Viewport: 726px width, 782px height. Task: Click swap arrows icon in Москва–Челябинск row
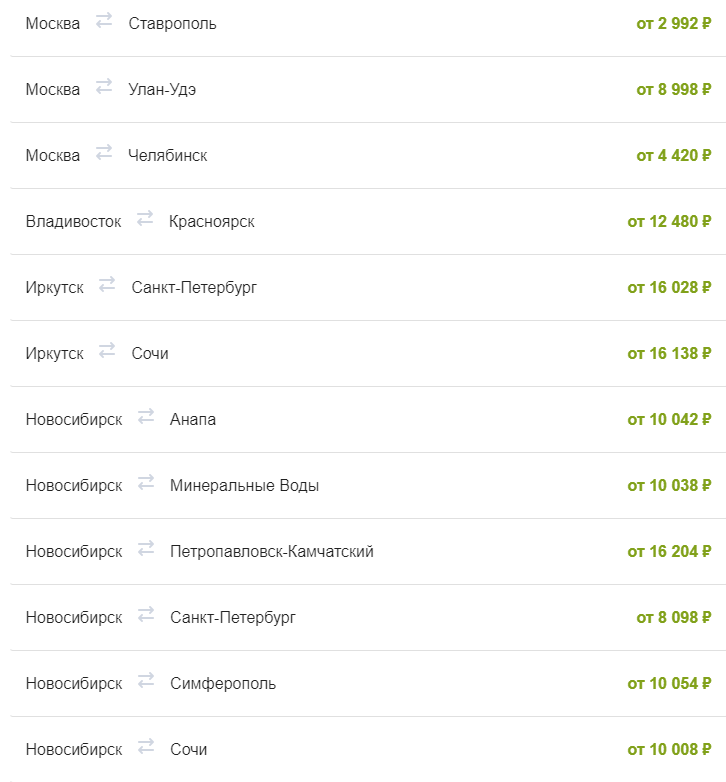coord(104,152)
